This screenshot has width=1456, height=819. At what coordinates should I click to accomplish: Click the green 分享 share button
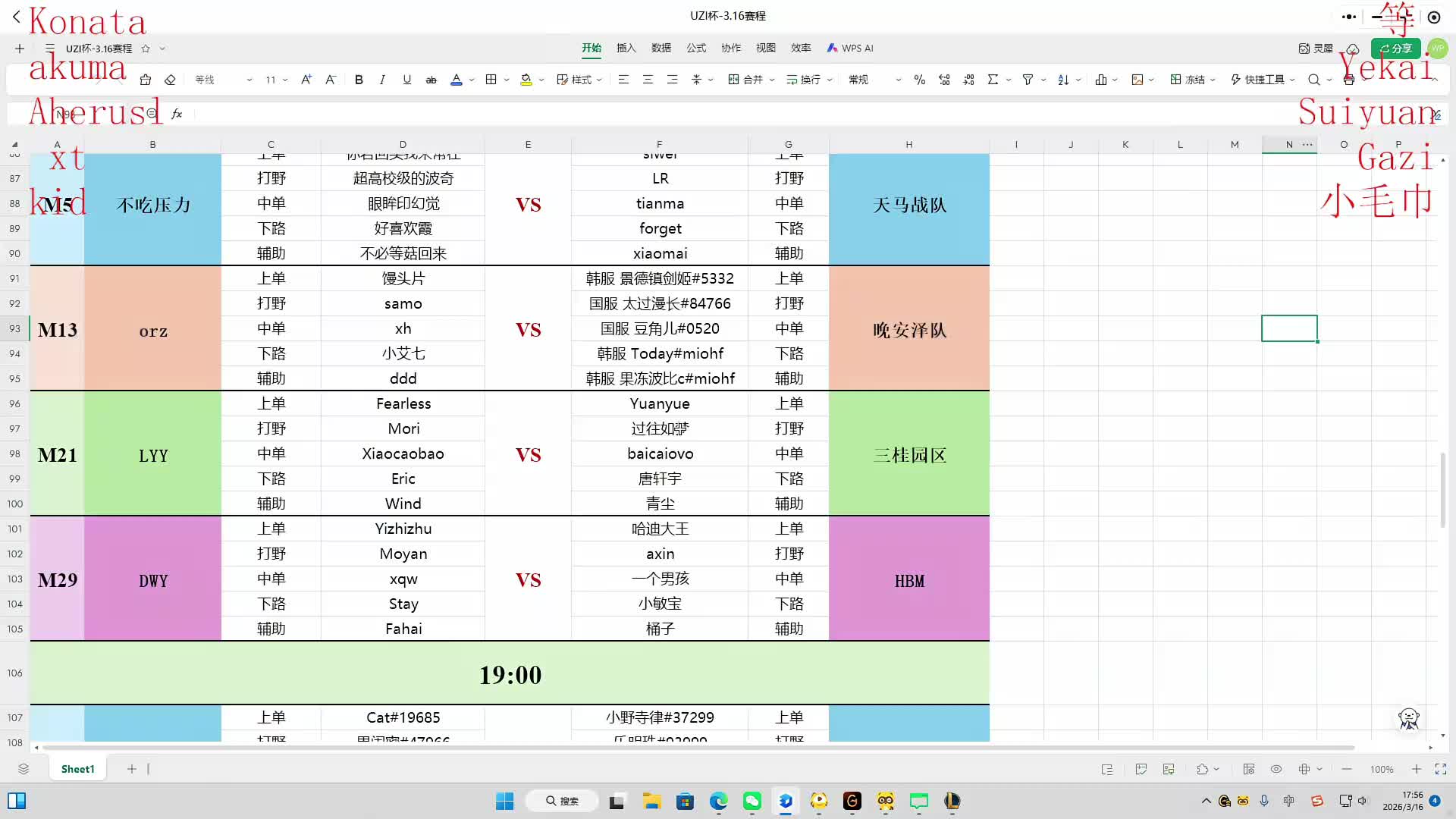pyautogui.click(x=1395, y=48)
